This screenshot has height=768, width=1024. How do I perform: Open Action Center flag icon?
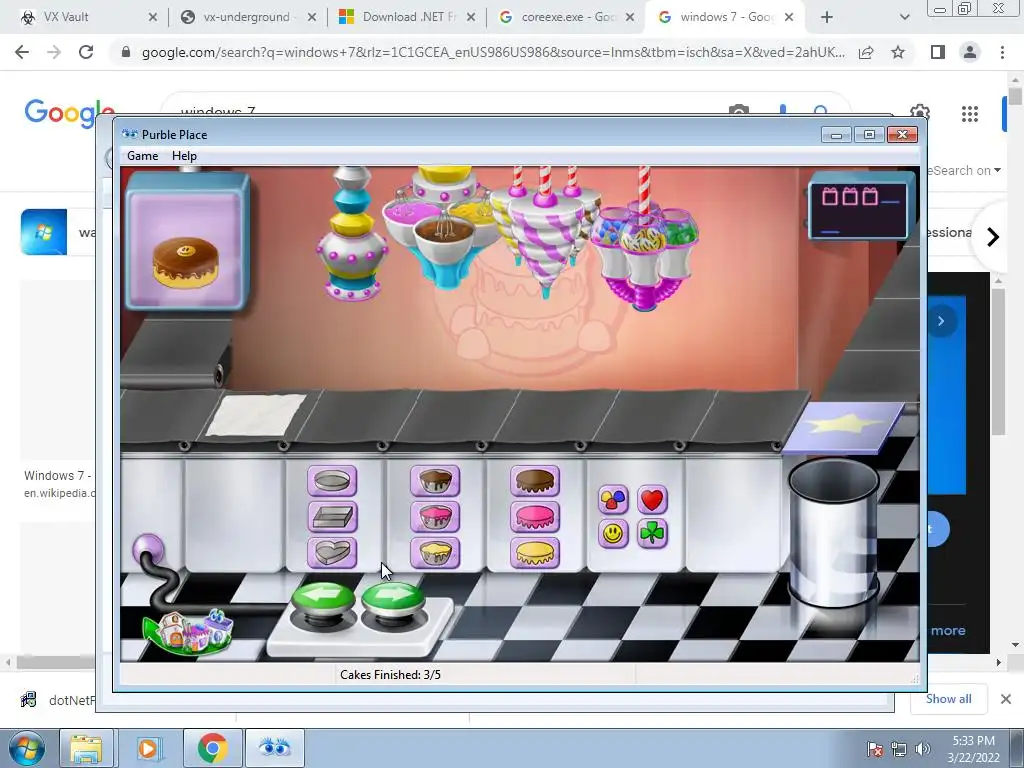[x=875, y=748]
